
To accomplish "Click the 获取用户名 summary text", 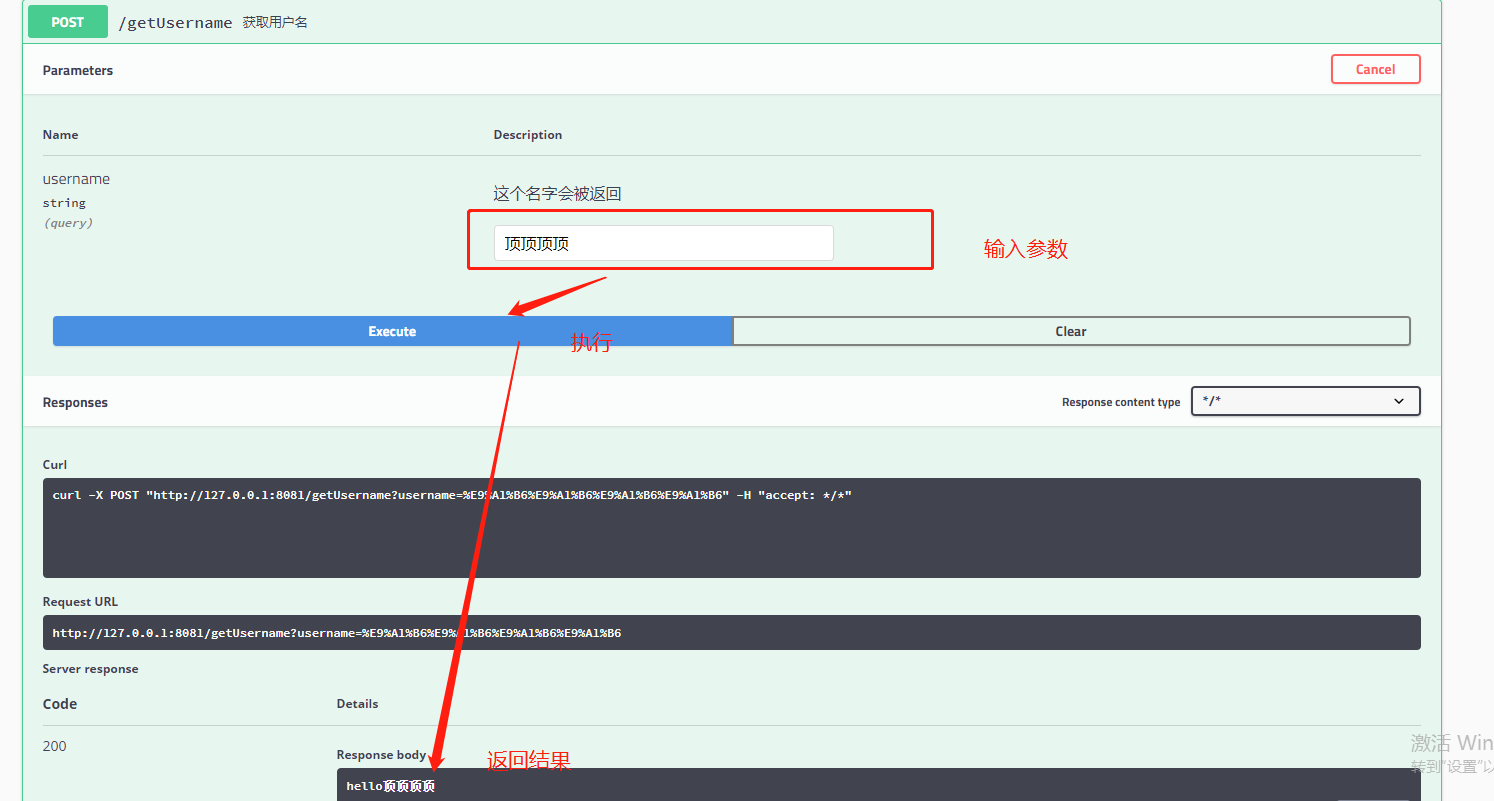I will click(x=275, y=22).
